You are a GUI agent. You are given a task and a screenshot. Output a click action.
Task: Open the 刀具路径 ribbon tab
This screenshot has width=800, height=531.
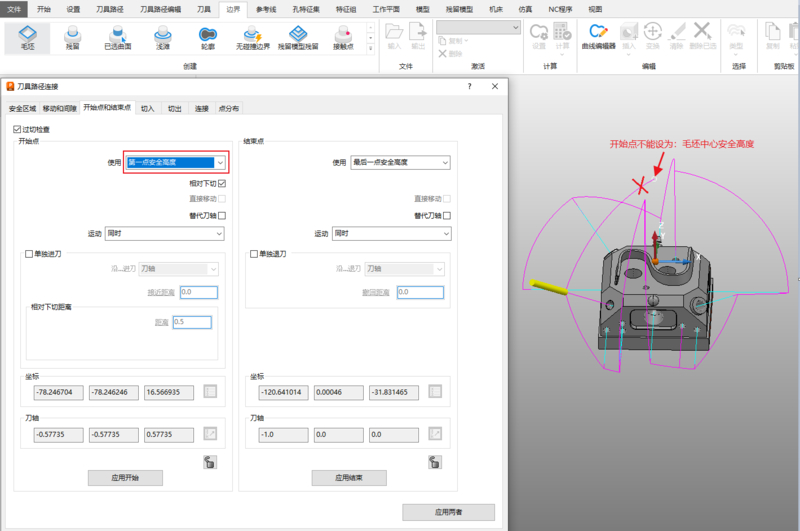pyautogui.click(x=110, y=9)
